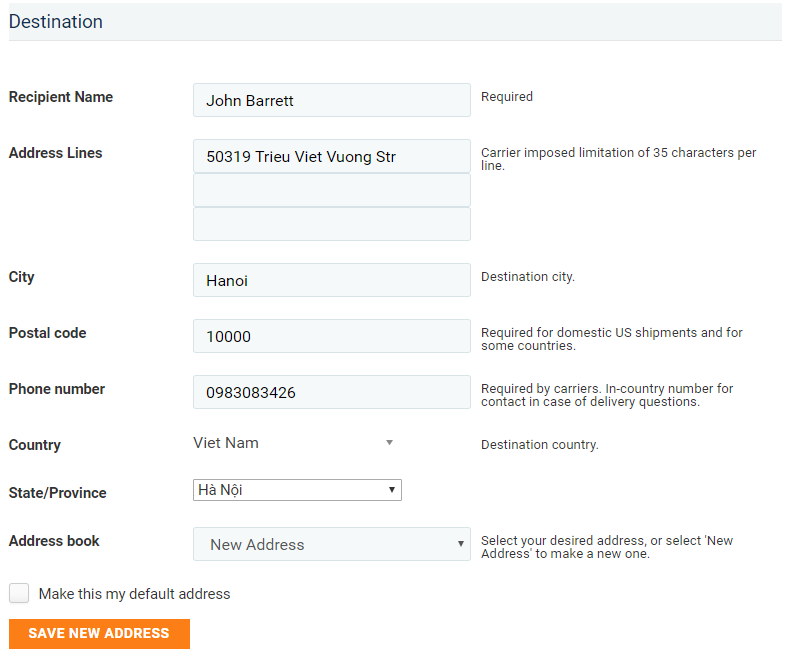Screen dimensions: 786x669
Task: Click the 'Make this my default address' label
Action: coord(134,594)
